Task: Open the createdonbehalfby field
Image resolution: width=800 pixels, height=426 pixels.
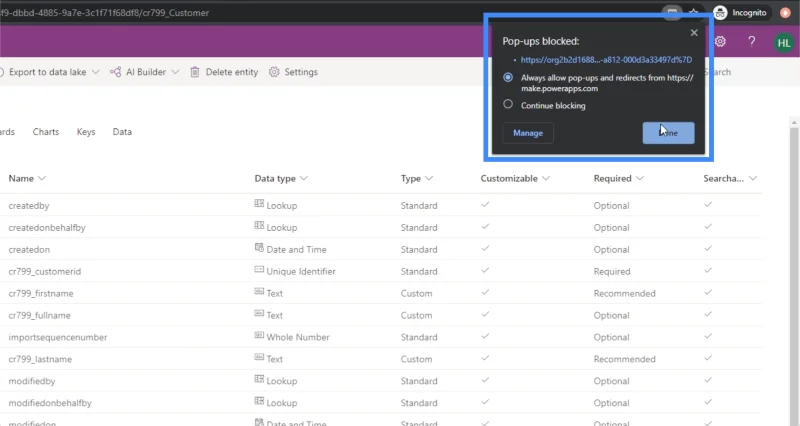Action: (x=47, y=228)
